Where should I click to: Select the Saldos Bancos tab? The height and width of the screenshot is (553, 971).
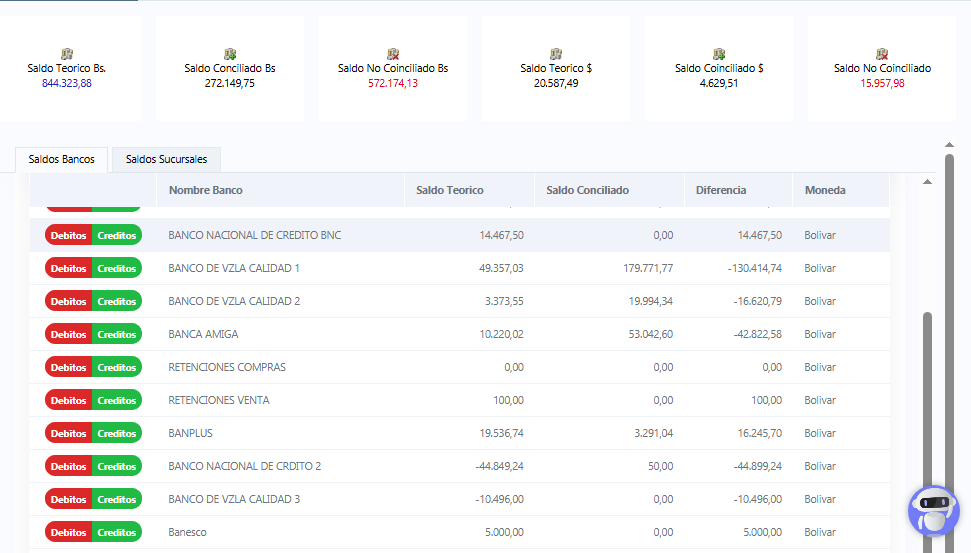[x=62, y=160]
